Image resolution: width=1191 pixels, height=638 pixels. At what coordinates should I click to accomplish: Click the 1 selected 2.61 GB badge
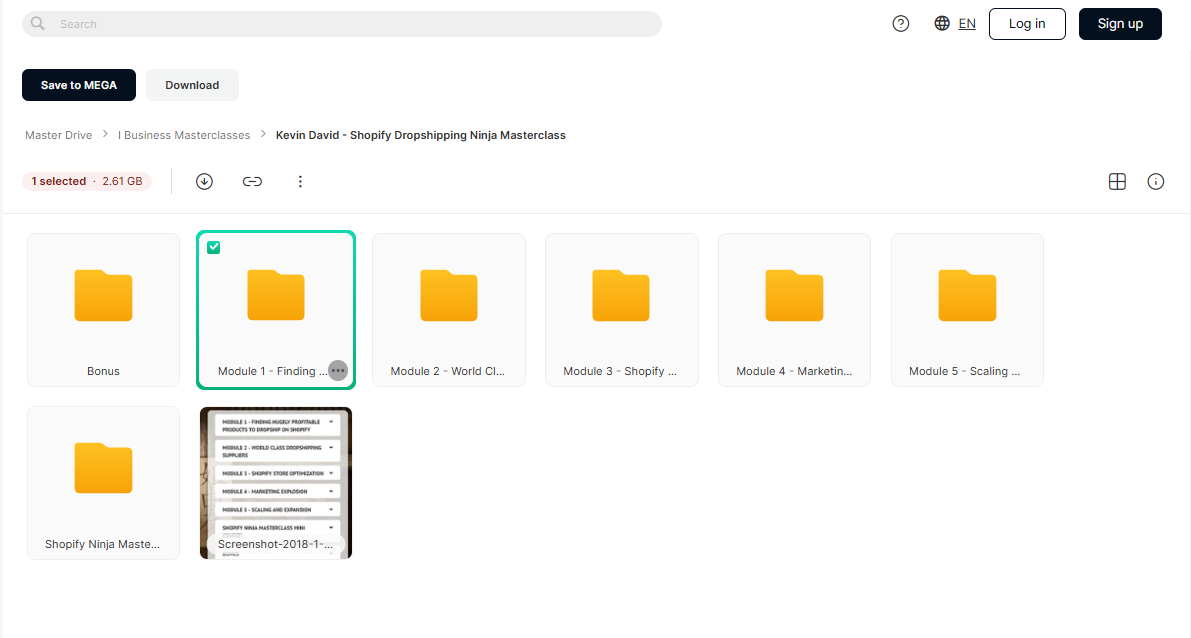(87, 182)
